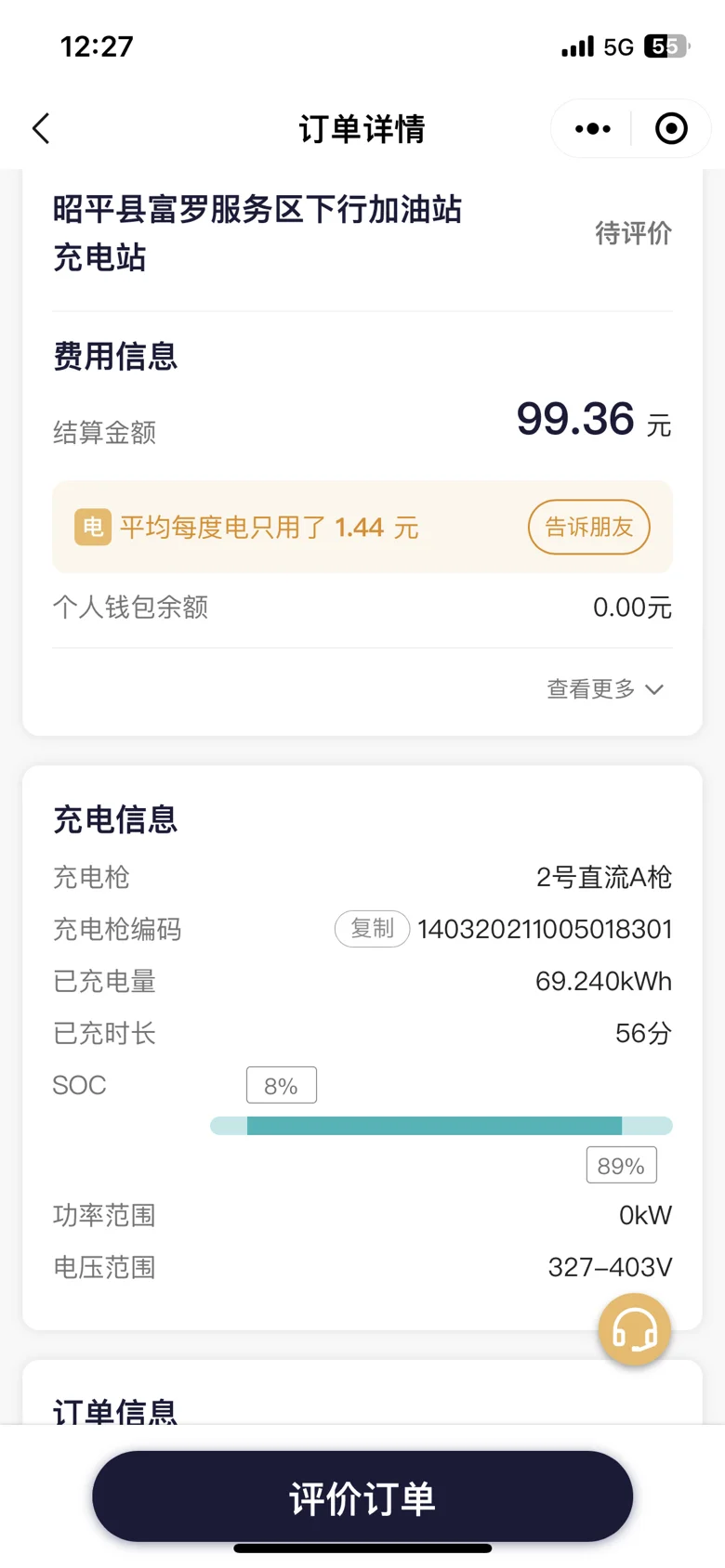The width and height of the screenshot is (725, 1568).
Task: Tap the 5G signal status indicator
Action: coord(618,46)
